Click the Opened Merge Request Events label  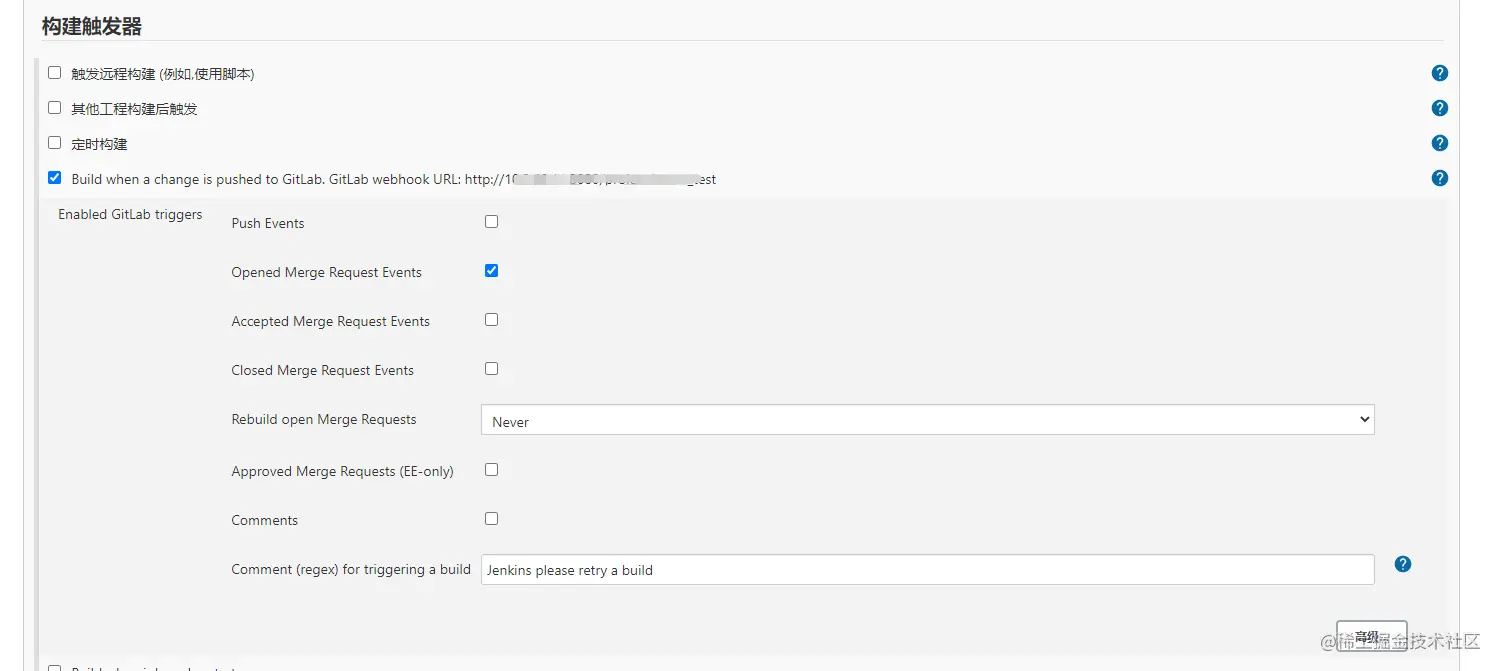click(x=327, y=272)
